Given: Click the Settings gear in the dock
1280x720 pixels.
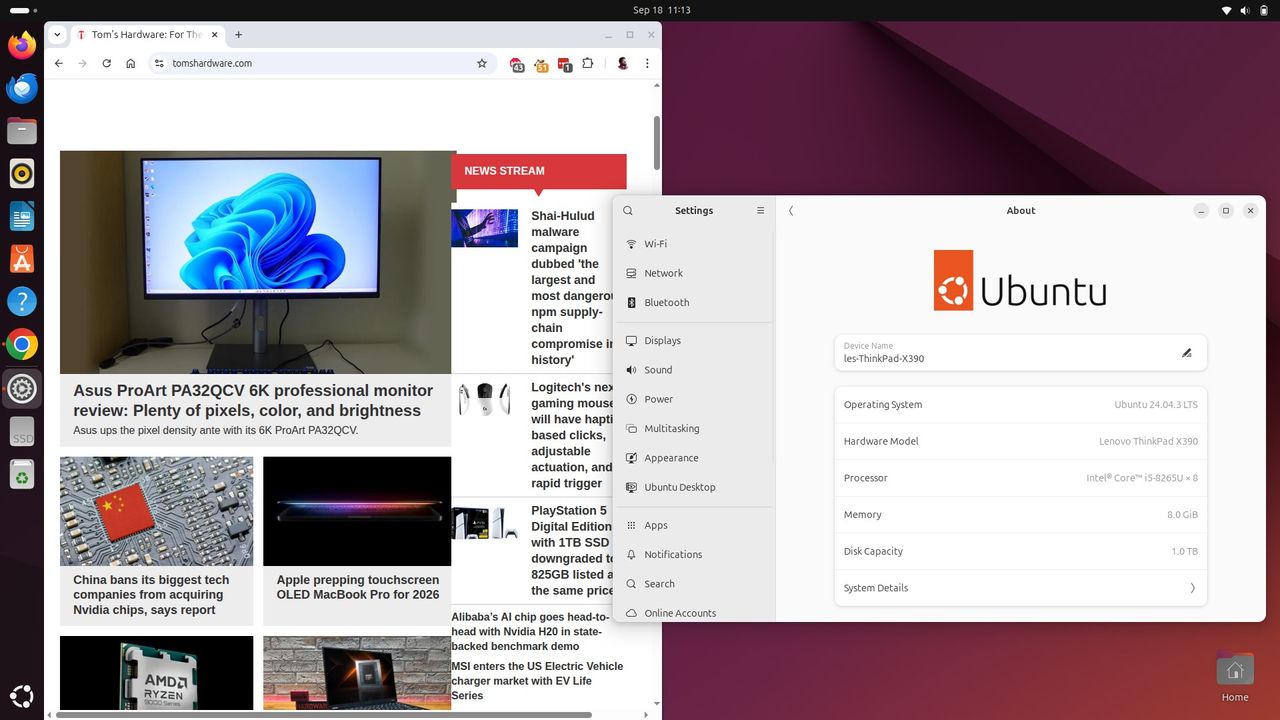Looking at the screenshot, I should tap(22, 389).
